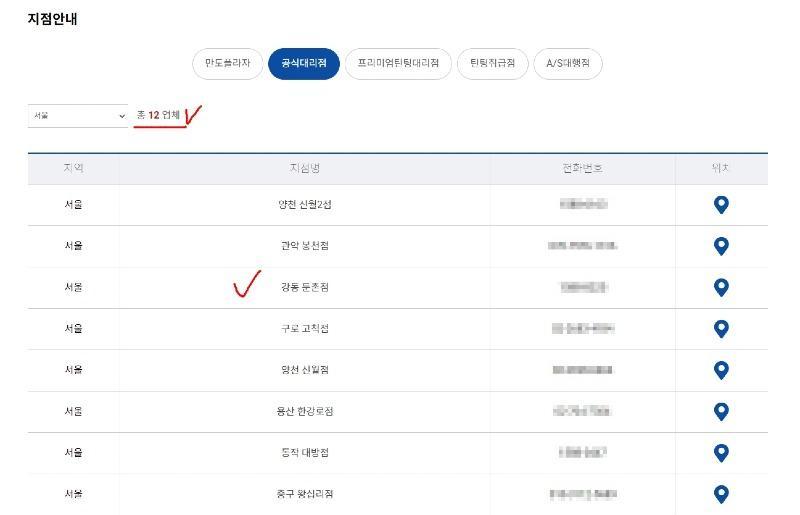Click location pin for 중구 왕십리점
The width and height of the screenshot is (800, 515).
720,494
